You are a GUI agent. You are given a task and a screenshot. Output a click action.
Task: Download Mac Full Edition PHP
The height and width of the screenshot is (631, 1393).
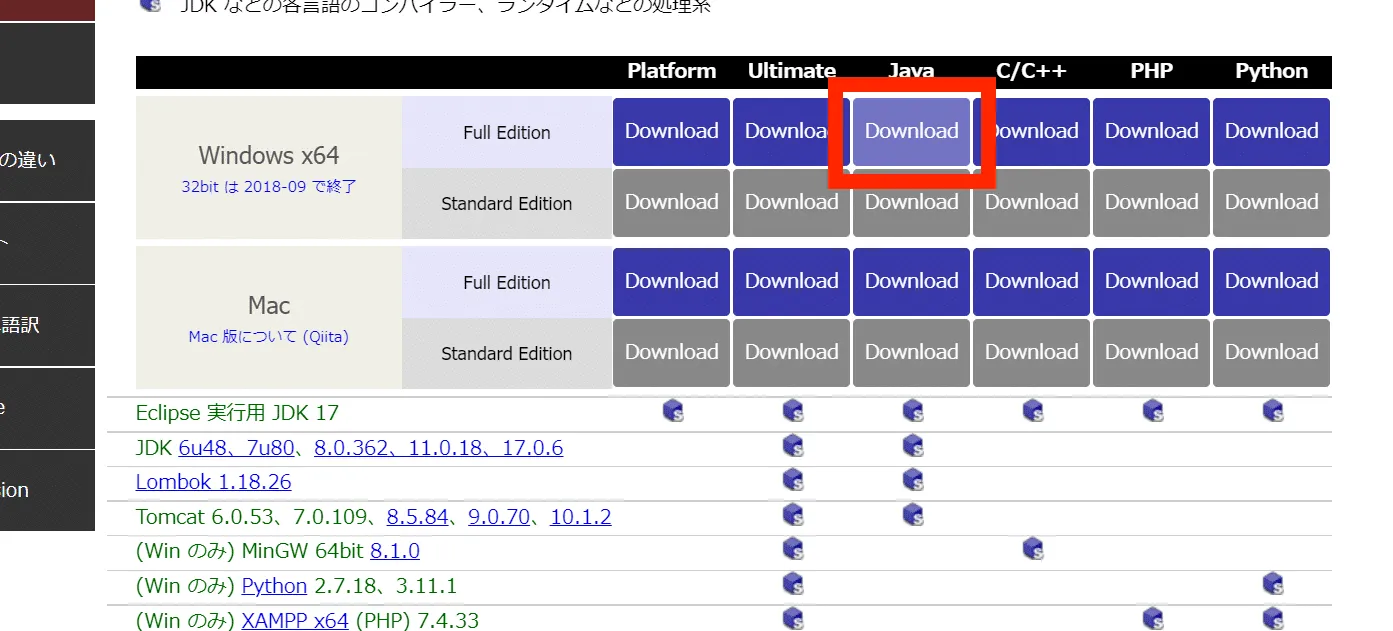point(1151,281)
